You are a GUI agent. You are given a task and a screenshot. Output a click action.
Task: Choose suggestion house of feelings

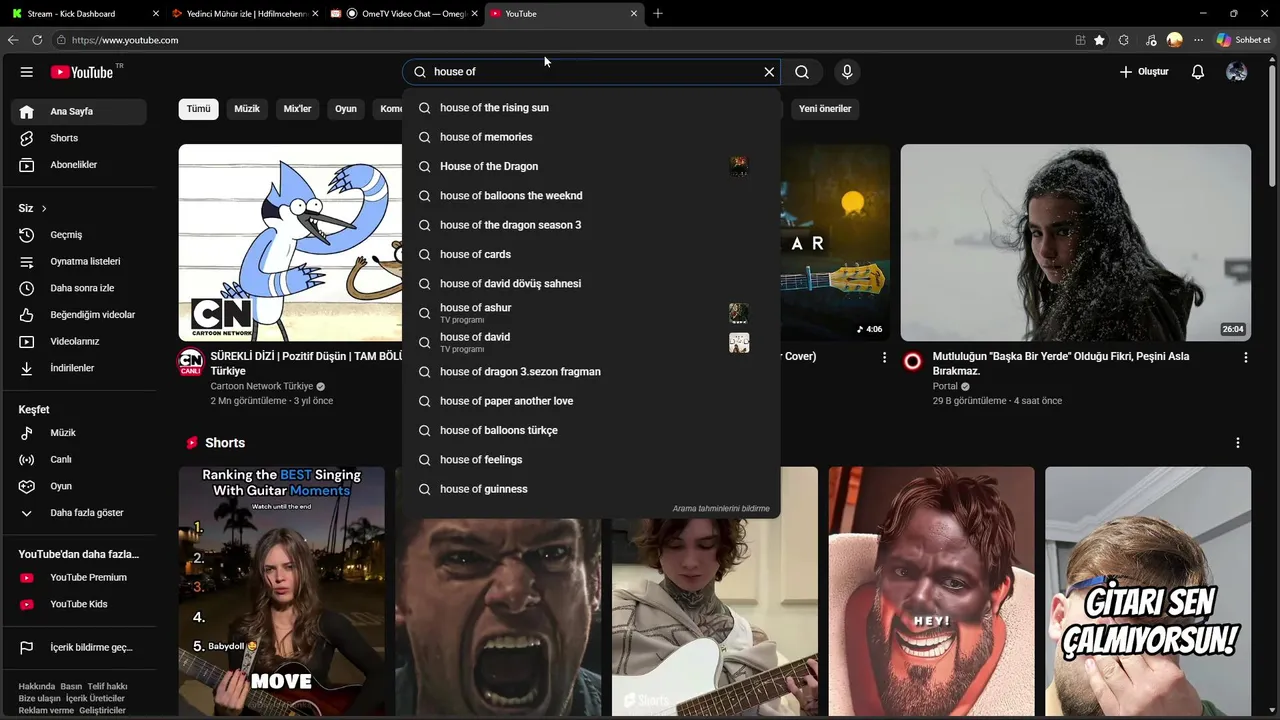591,460
